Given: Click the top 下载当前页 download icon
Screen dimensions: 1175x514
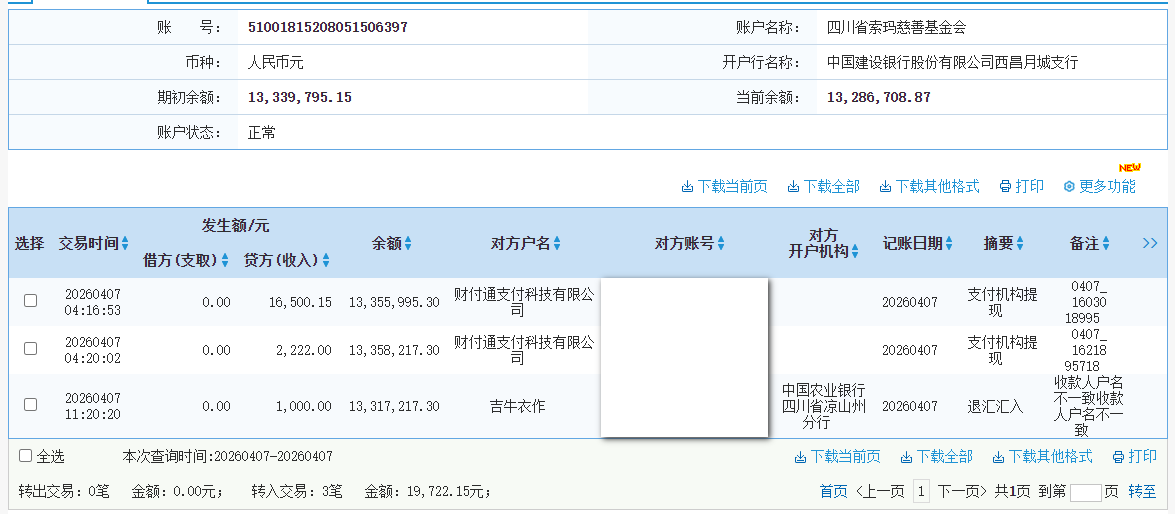Looking at the screenshot, I should click(687, 187).
